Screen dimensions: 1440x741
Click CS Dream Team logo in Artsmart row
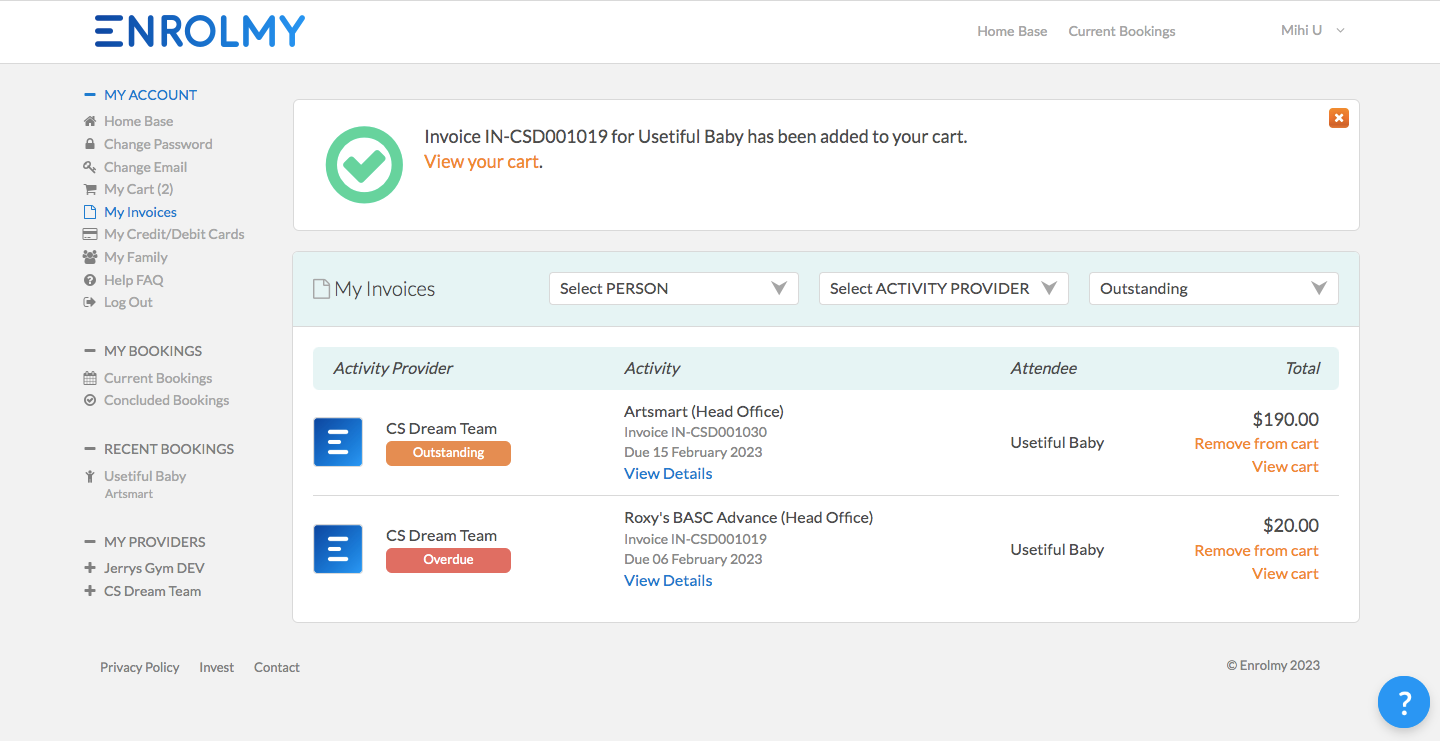tap(338, 442)
